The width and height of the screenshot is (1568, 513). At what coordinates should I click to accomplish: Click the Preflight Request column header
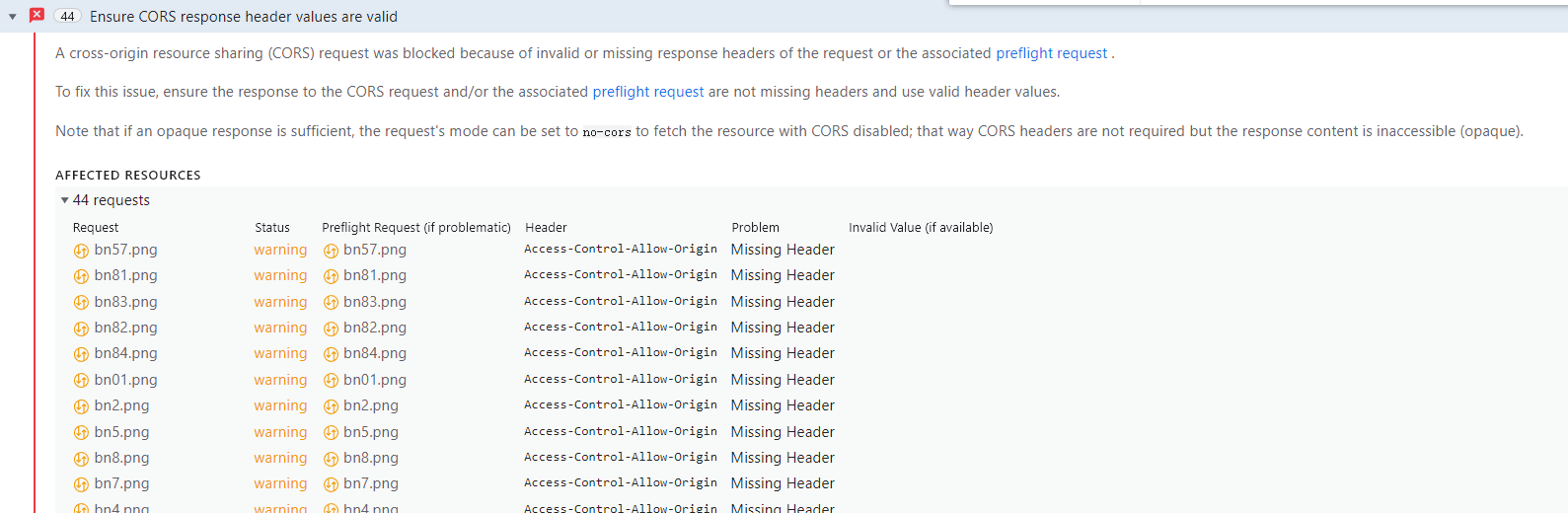415,227
